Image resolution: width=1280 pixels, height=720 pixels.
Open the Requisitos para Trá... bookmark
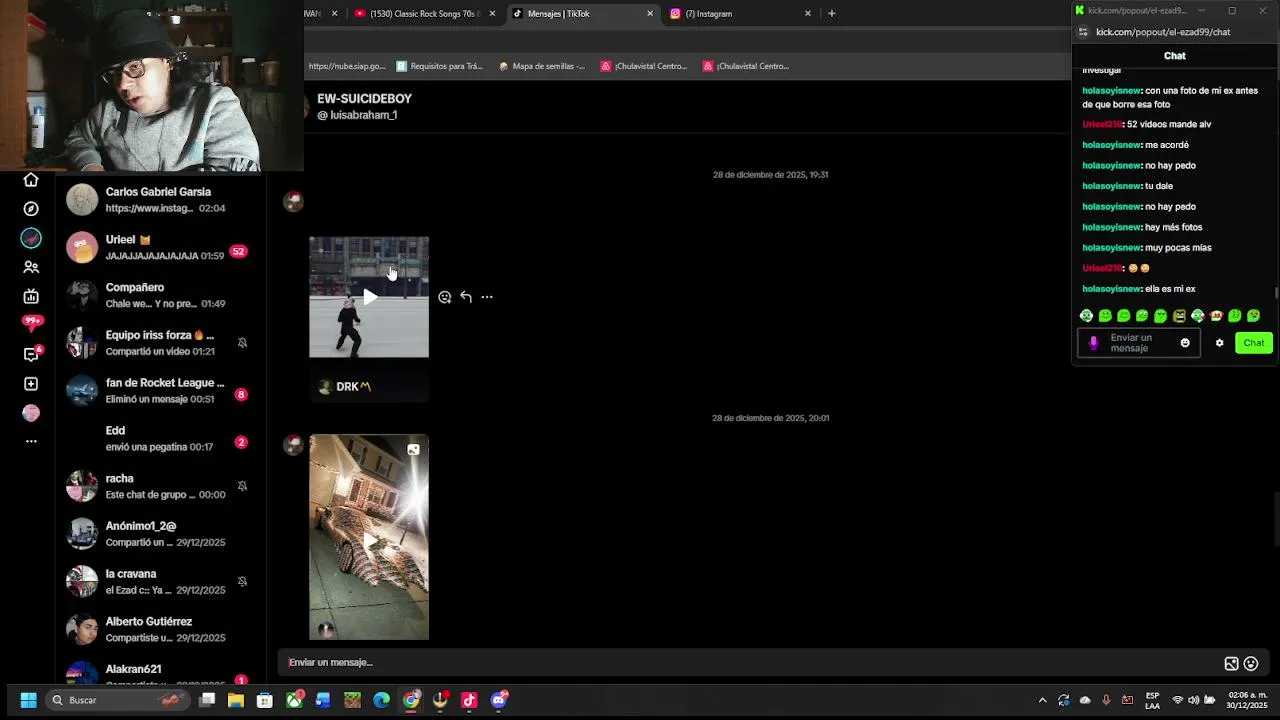point(439,66)
